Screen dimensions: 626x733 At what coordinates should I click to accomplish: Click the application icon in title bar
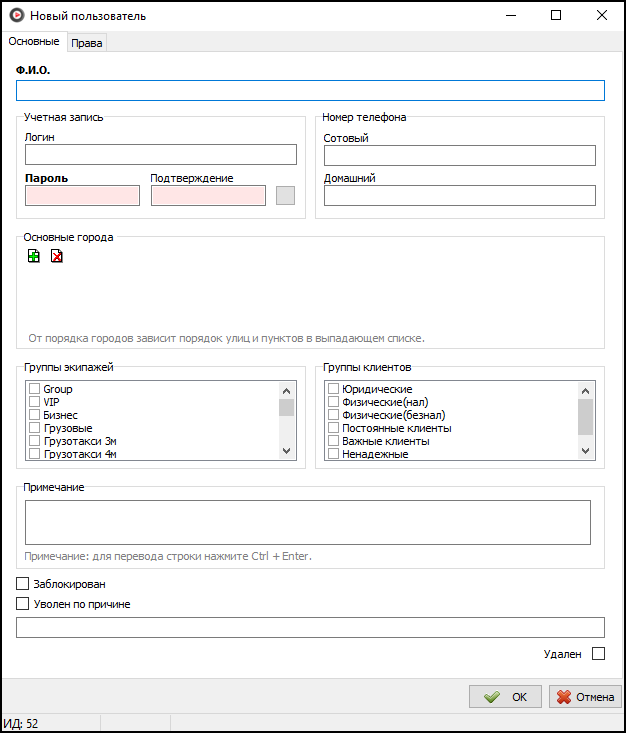pyautogui.click(x=15, y=16)
